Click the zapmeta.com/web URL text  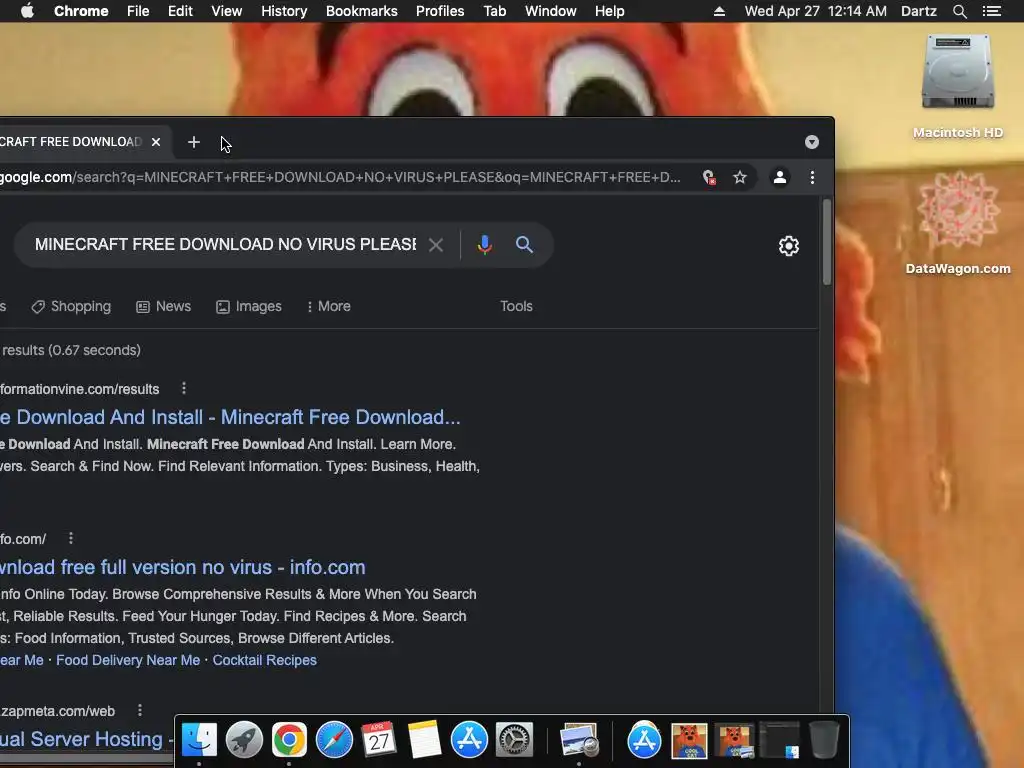point(58,711)
